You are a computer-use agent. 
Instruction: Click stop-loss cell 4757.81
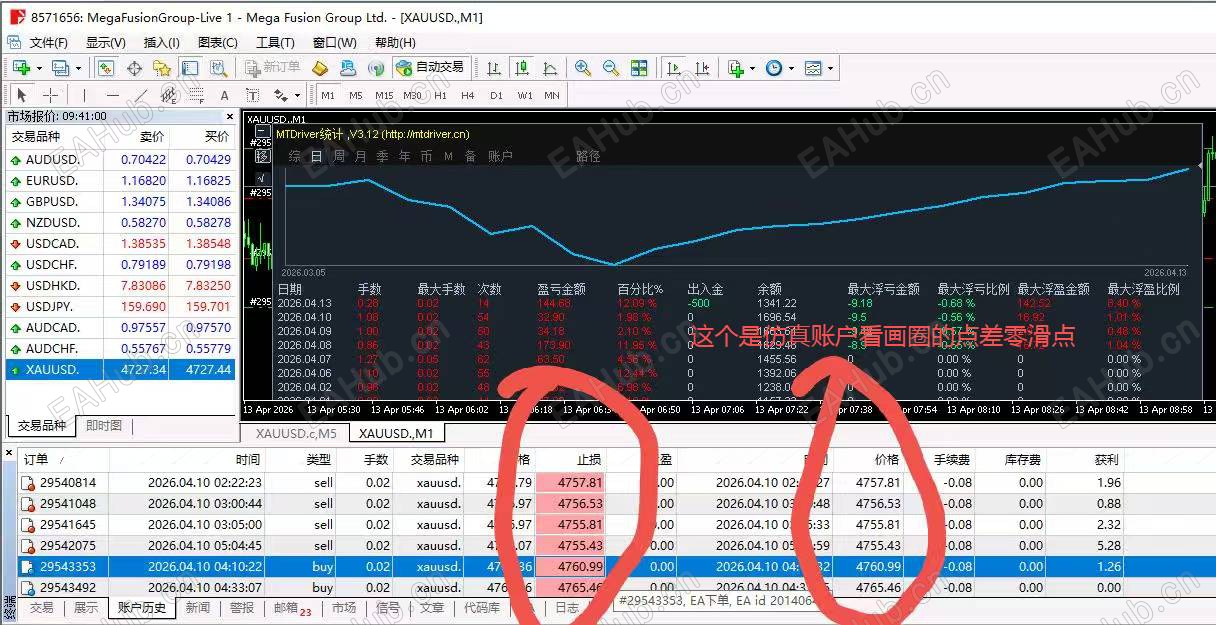(572, 482)
